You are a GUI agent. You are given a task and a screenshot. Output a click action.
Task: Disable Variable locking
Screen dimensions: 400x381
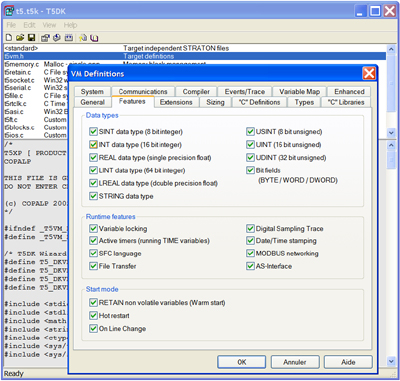[x=93, y=228]
